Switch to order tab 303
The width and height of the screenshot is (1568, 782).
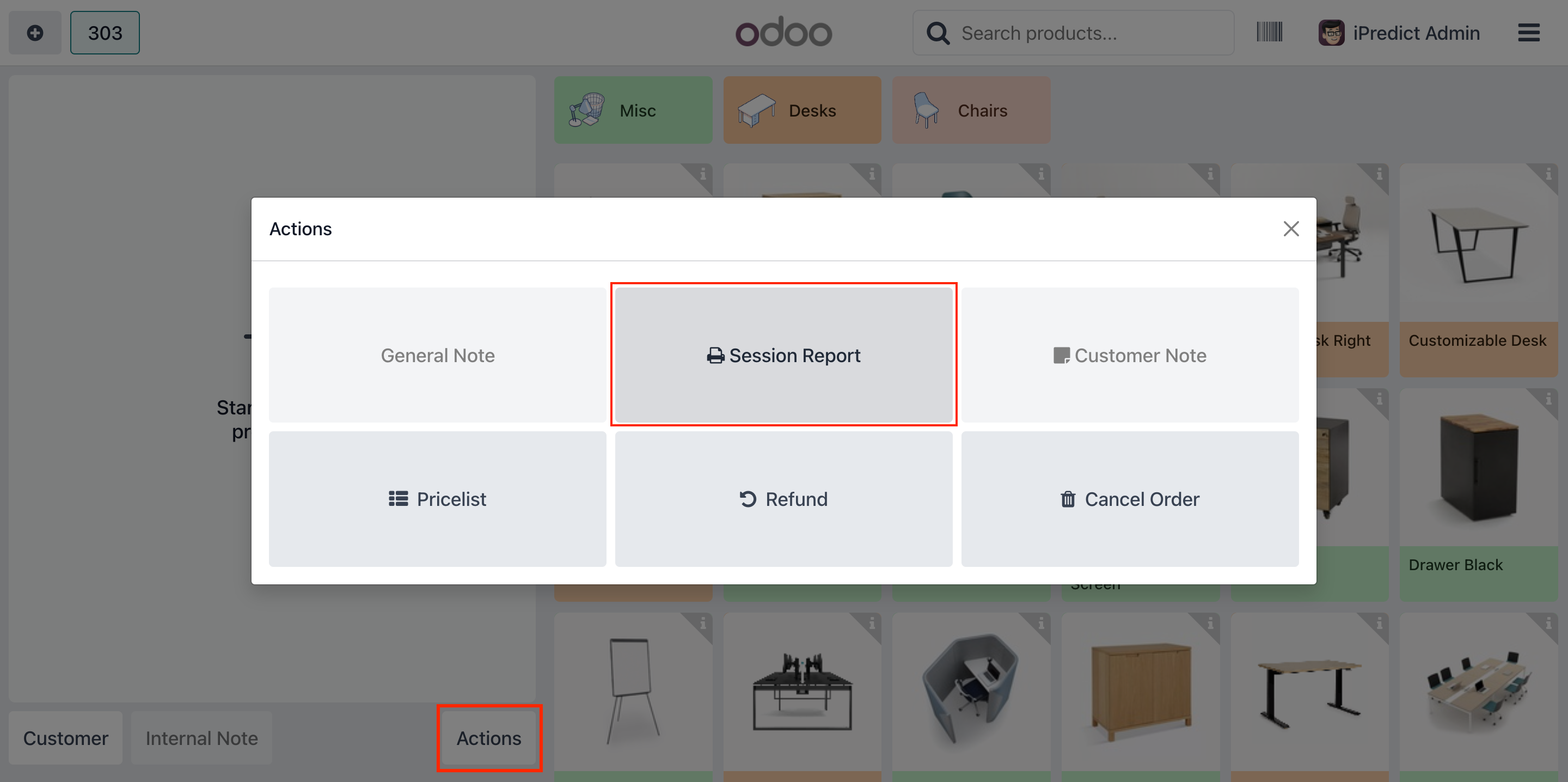click(x=105, y=33)
